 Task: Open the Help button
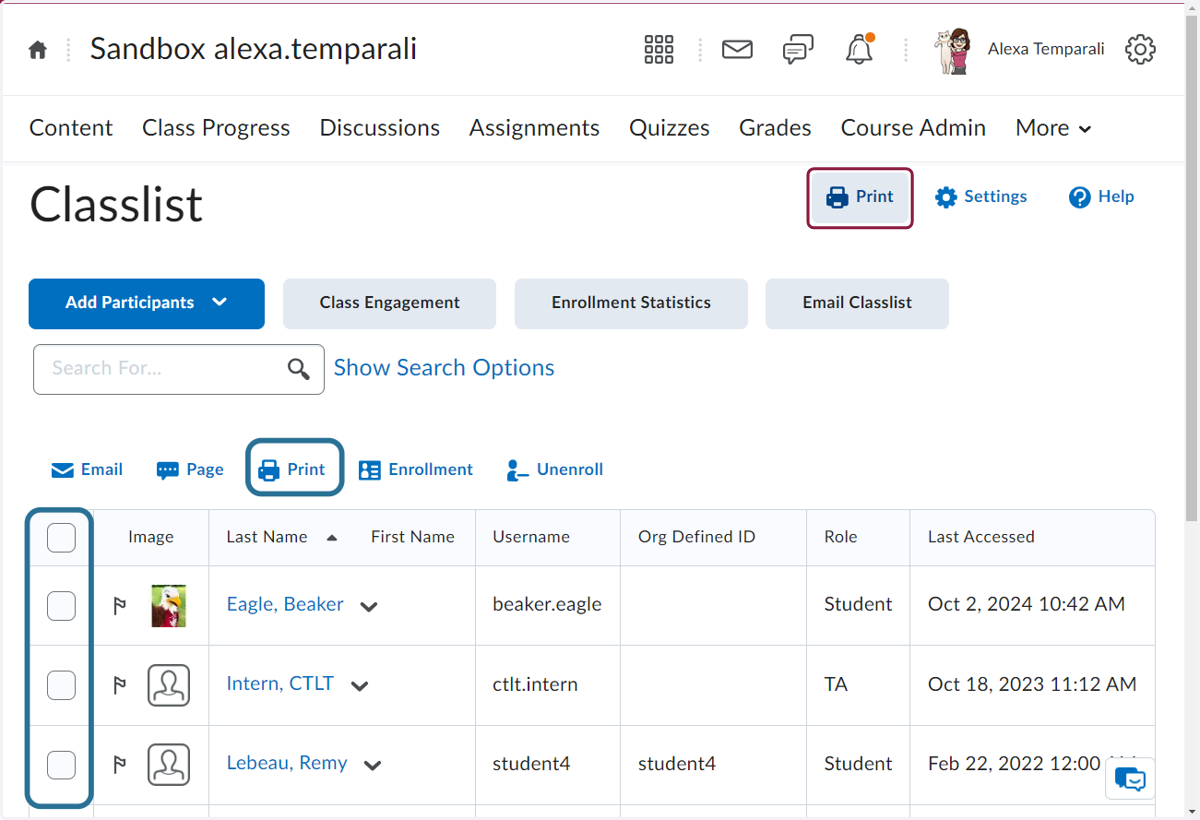click(x=1101, y=197)
